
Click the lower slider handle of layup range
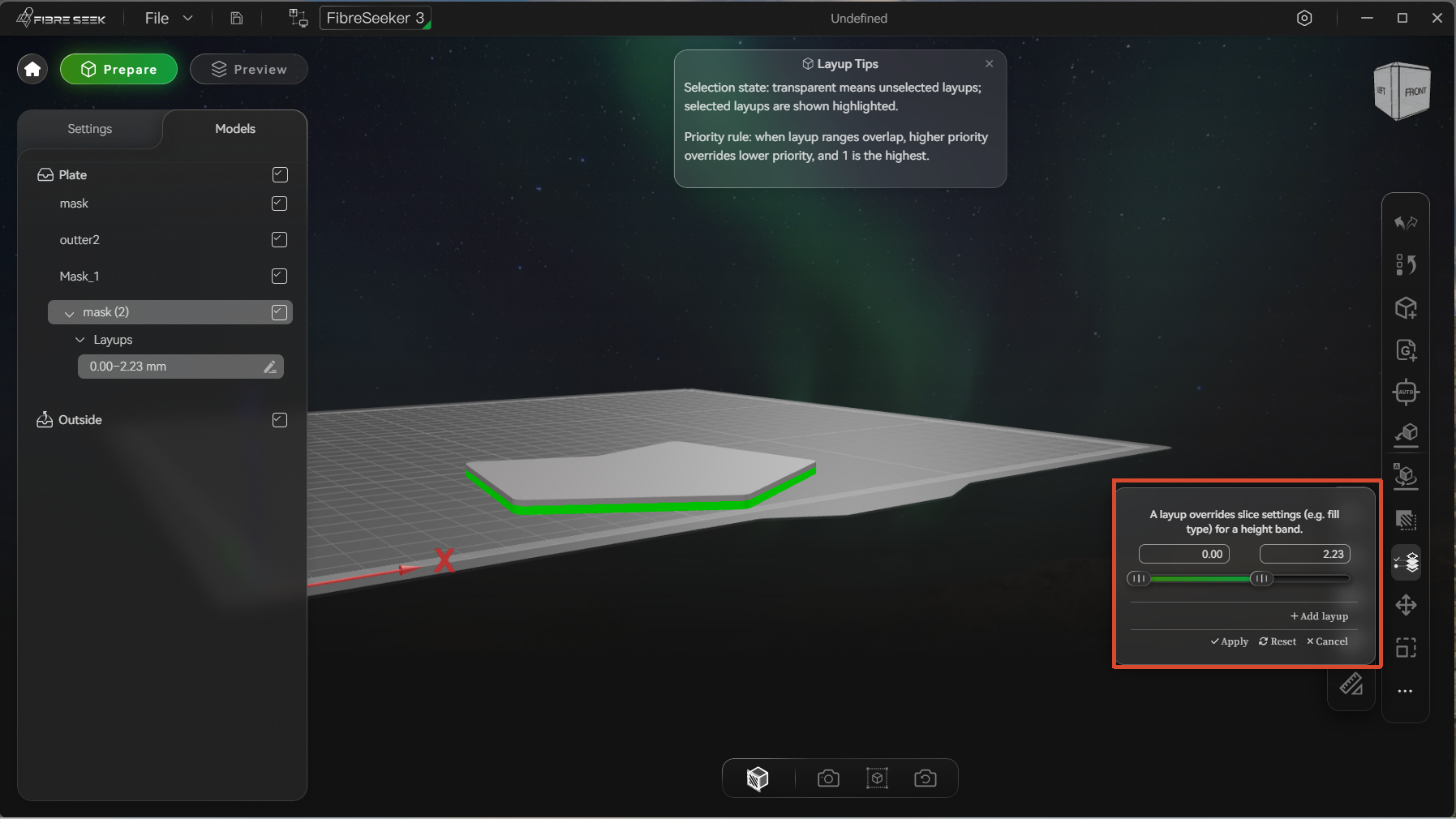tap(1139, 578)
